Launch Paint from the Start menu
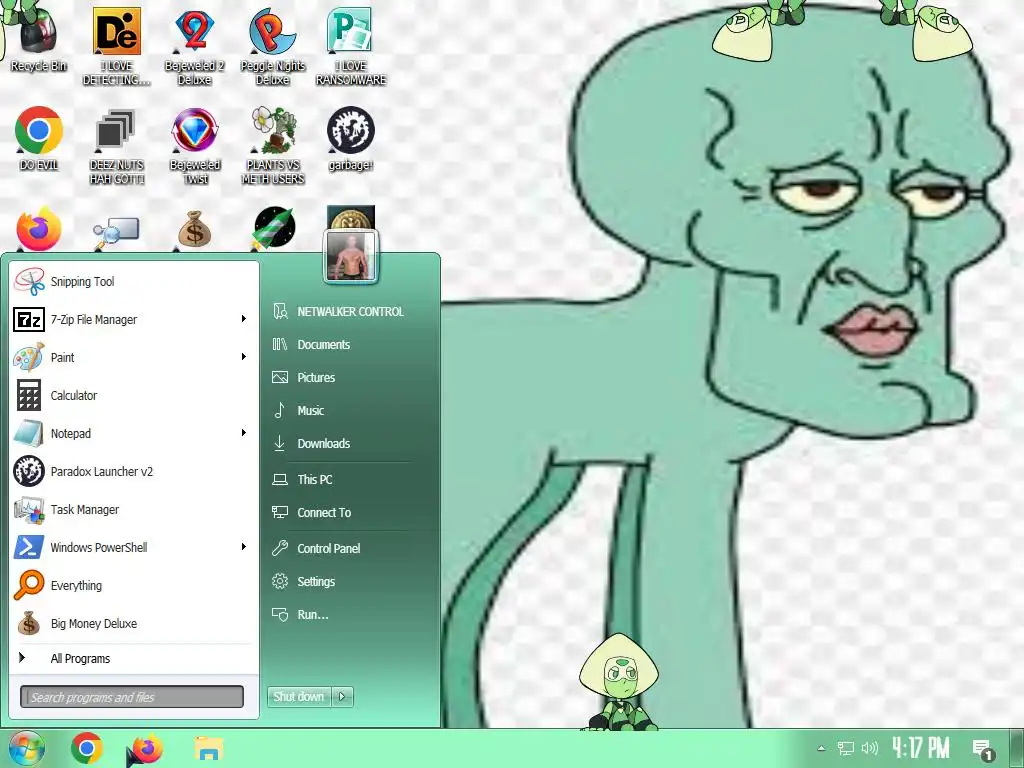 (x=133, y=357)
